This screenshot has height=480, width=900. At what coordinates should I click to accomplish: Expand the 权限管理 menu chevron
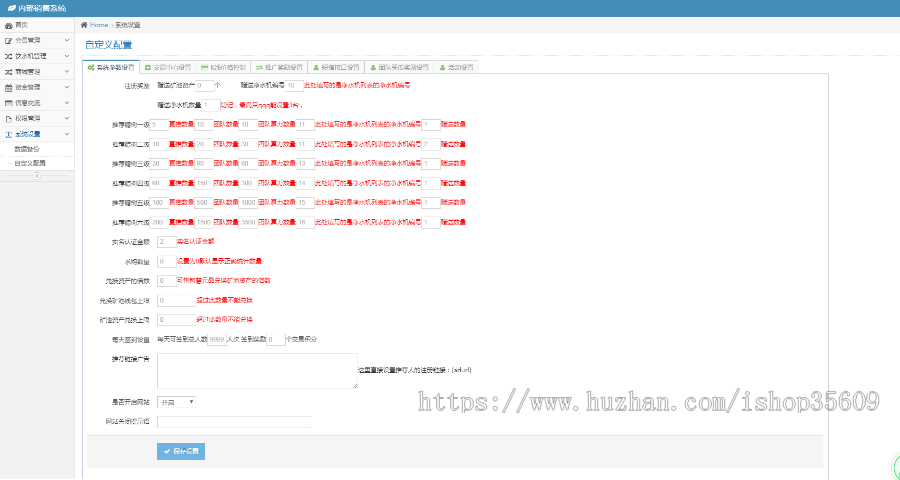tap(67, 118)
